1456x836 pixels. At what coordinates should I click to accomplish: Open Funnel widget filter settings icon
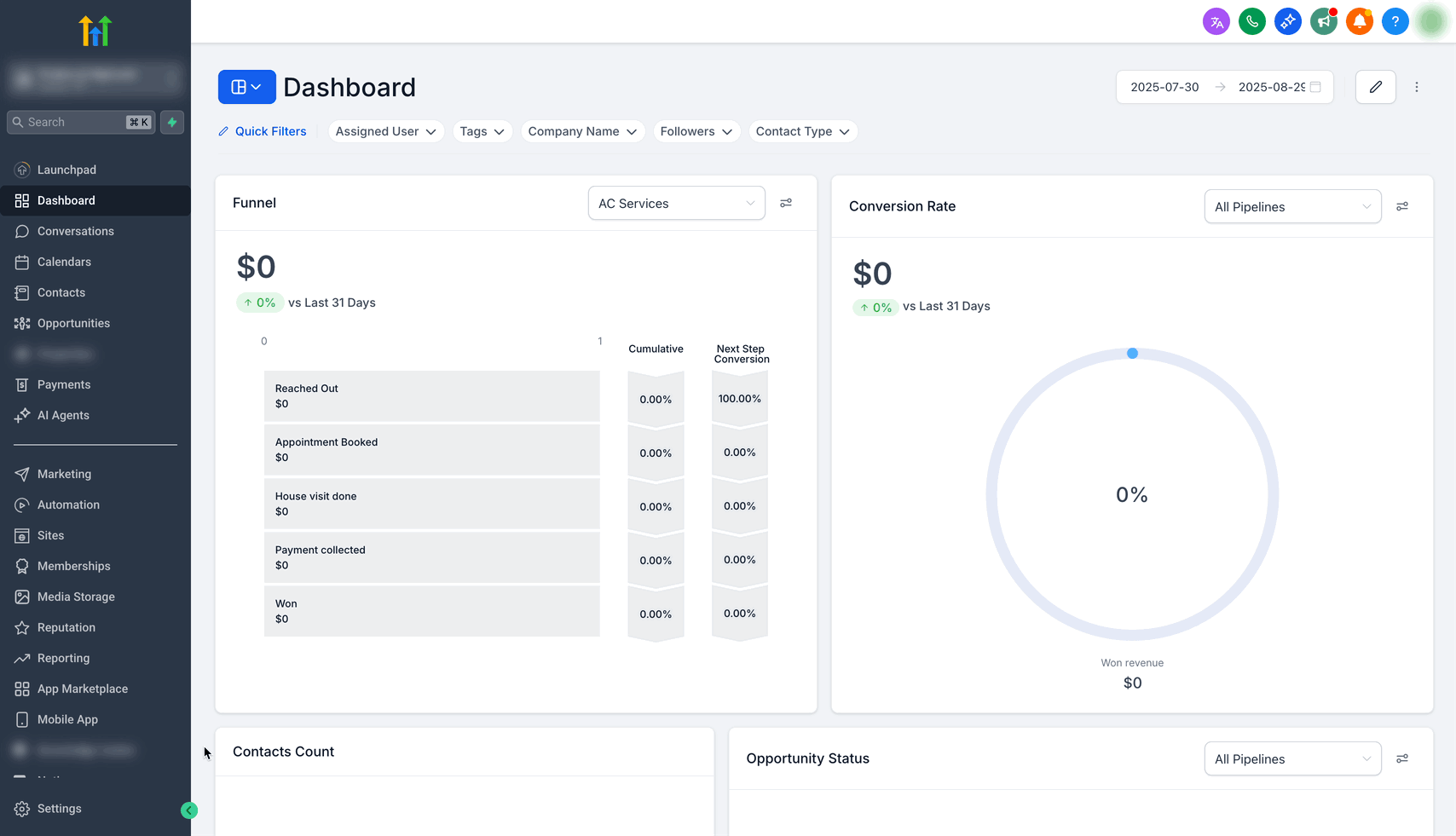[x=786, y=203]
